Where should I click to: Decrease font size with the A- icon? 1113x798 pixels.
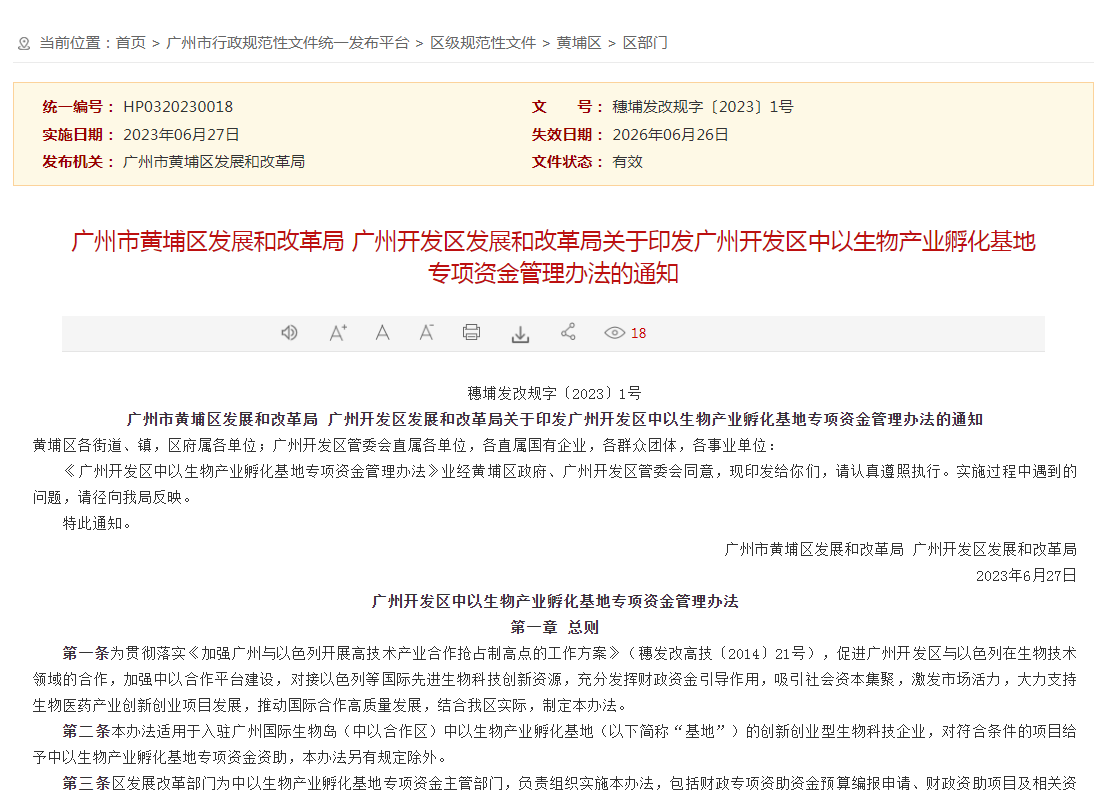point(426,333)
